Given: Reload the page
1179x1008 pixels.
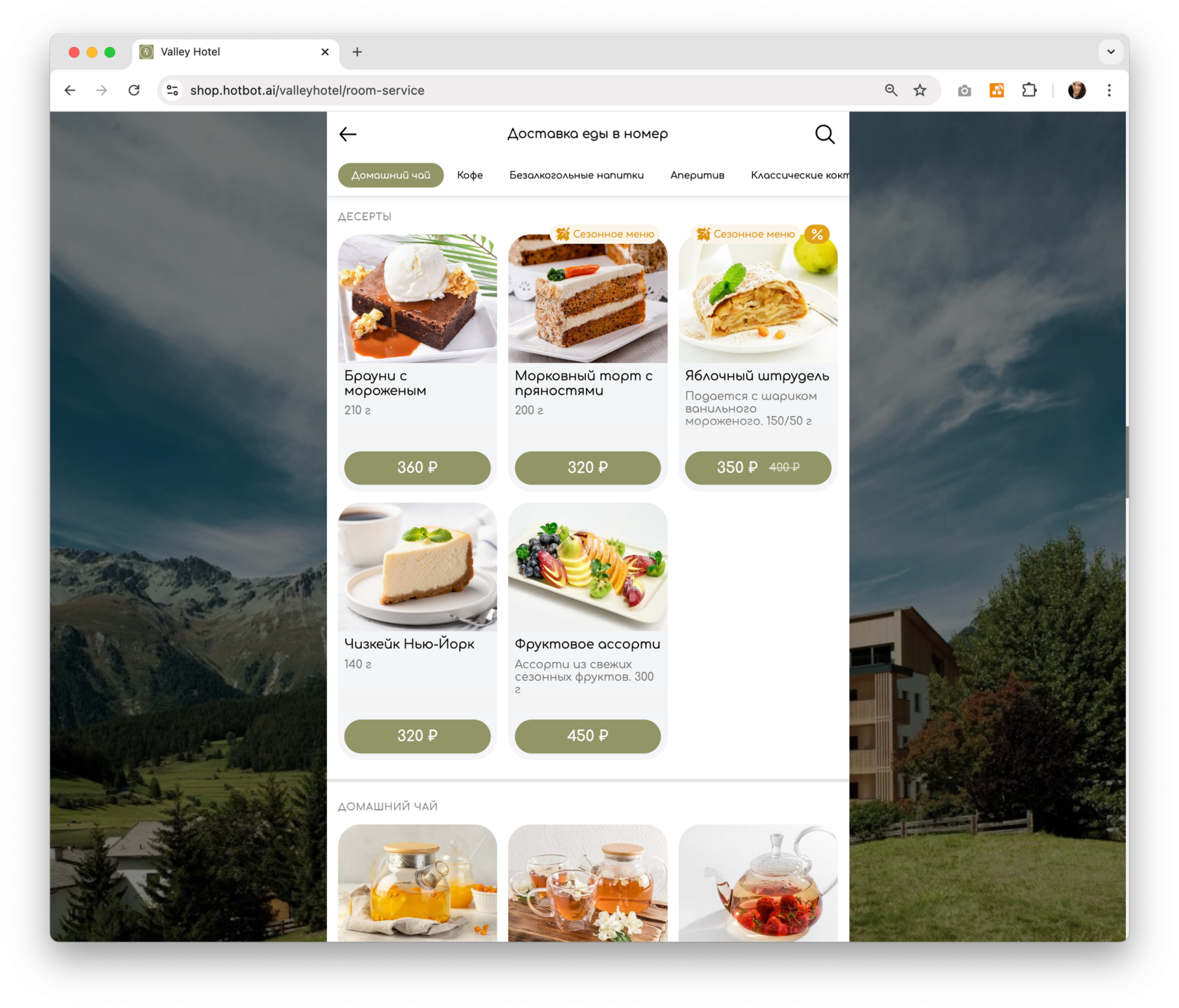Looking at the screenshot, I should click(134, 90).
